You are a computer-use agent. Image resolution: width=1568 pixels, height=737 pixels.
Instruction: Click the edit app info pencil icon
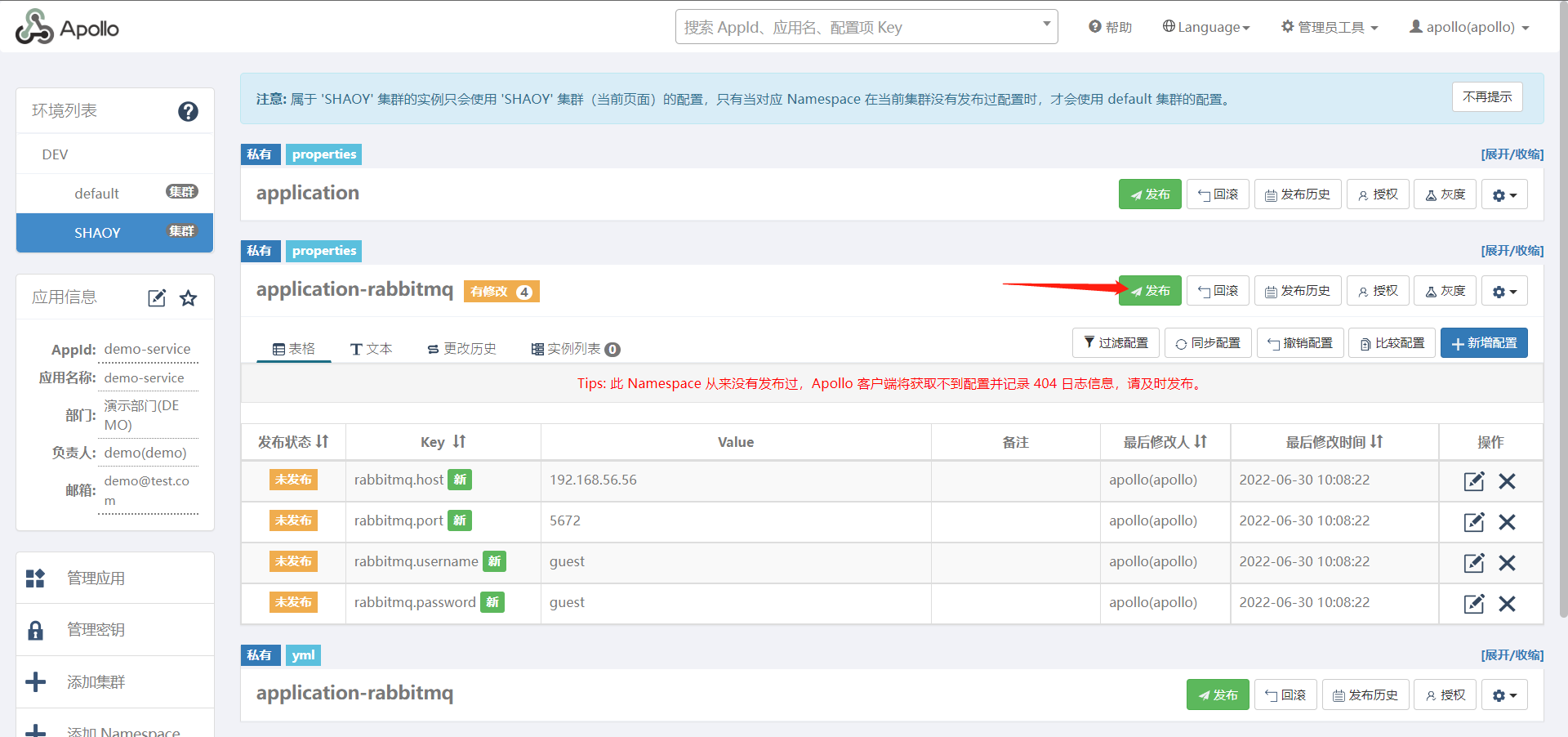click(157, 298)
